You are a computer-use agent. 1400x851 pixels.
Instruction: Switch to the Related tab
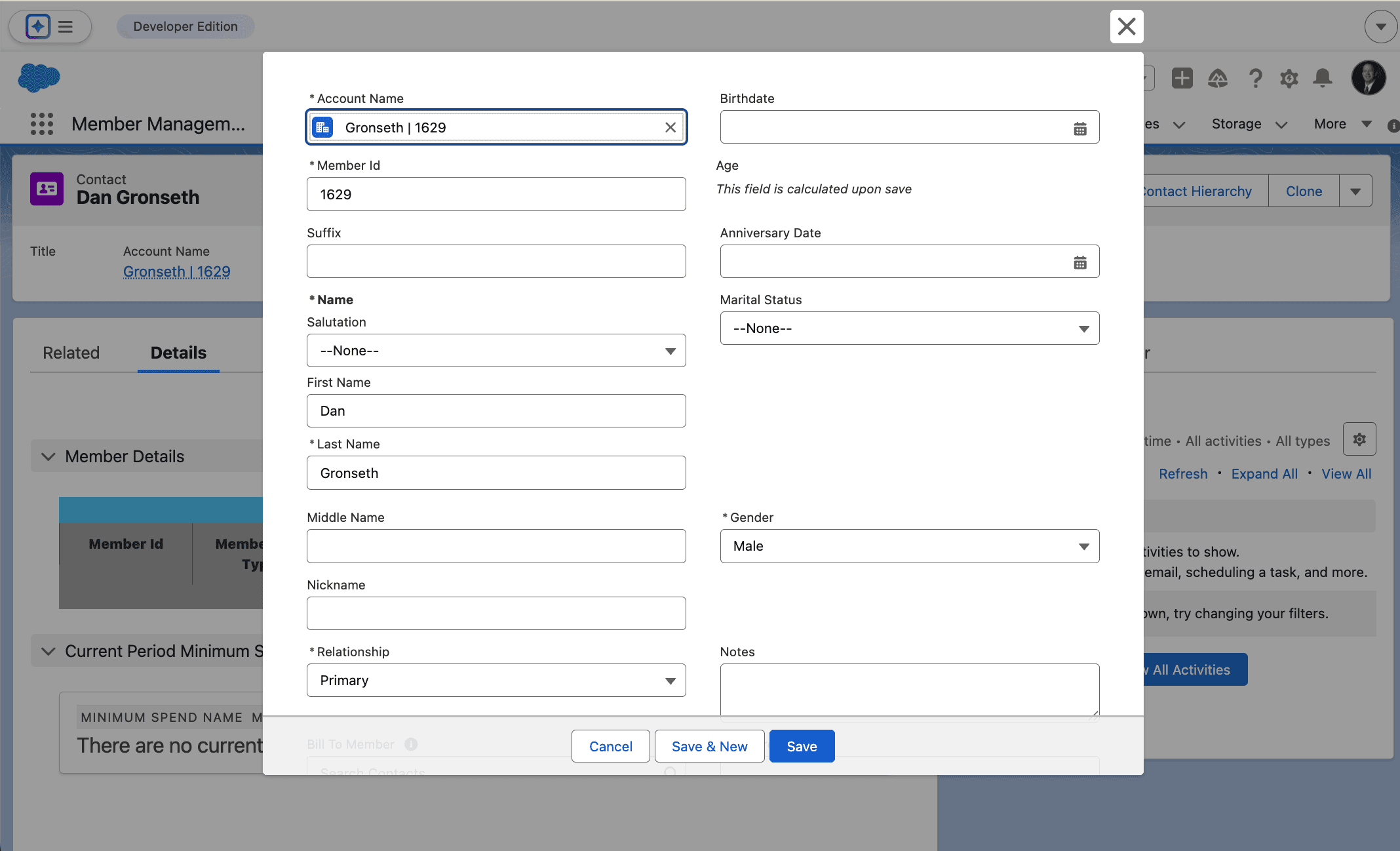pos(71,353)
